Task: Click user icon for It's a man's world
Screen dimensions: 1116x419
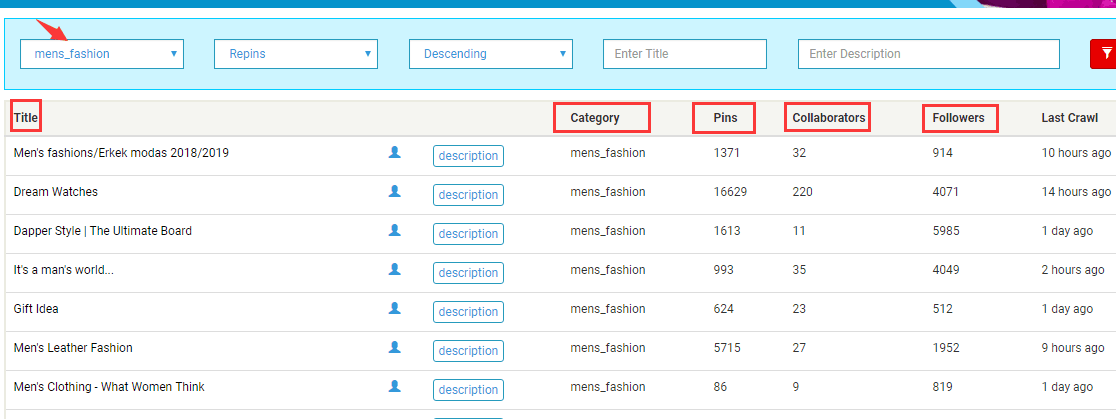Action: (394, 269)
